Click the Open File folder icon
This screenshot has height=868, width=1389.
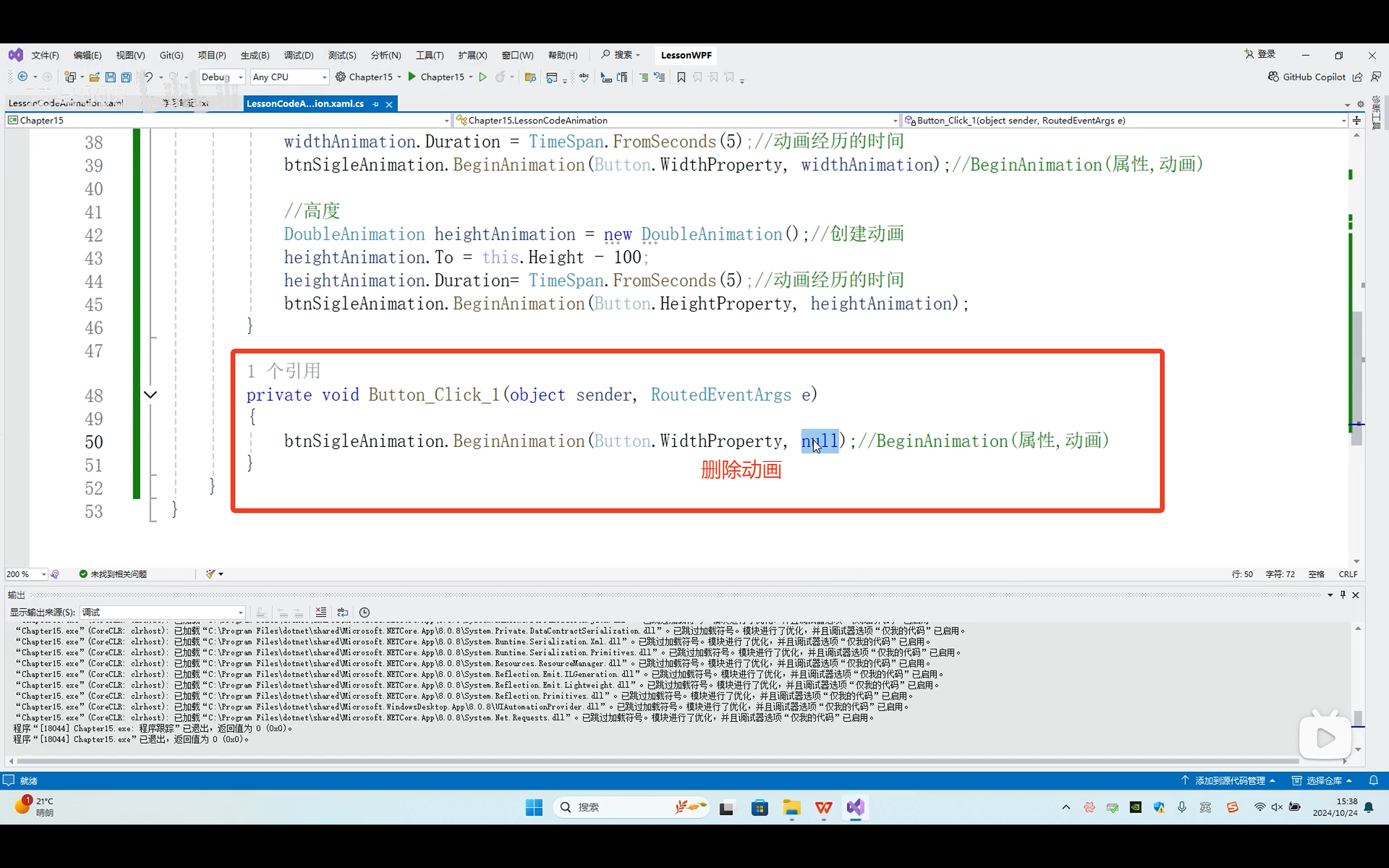click(x=94, y=77)
